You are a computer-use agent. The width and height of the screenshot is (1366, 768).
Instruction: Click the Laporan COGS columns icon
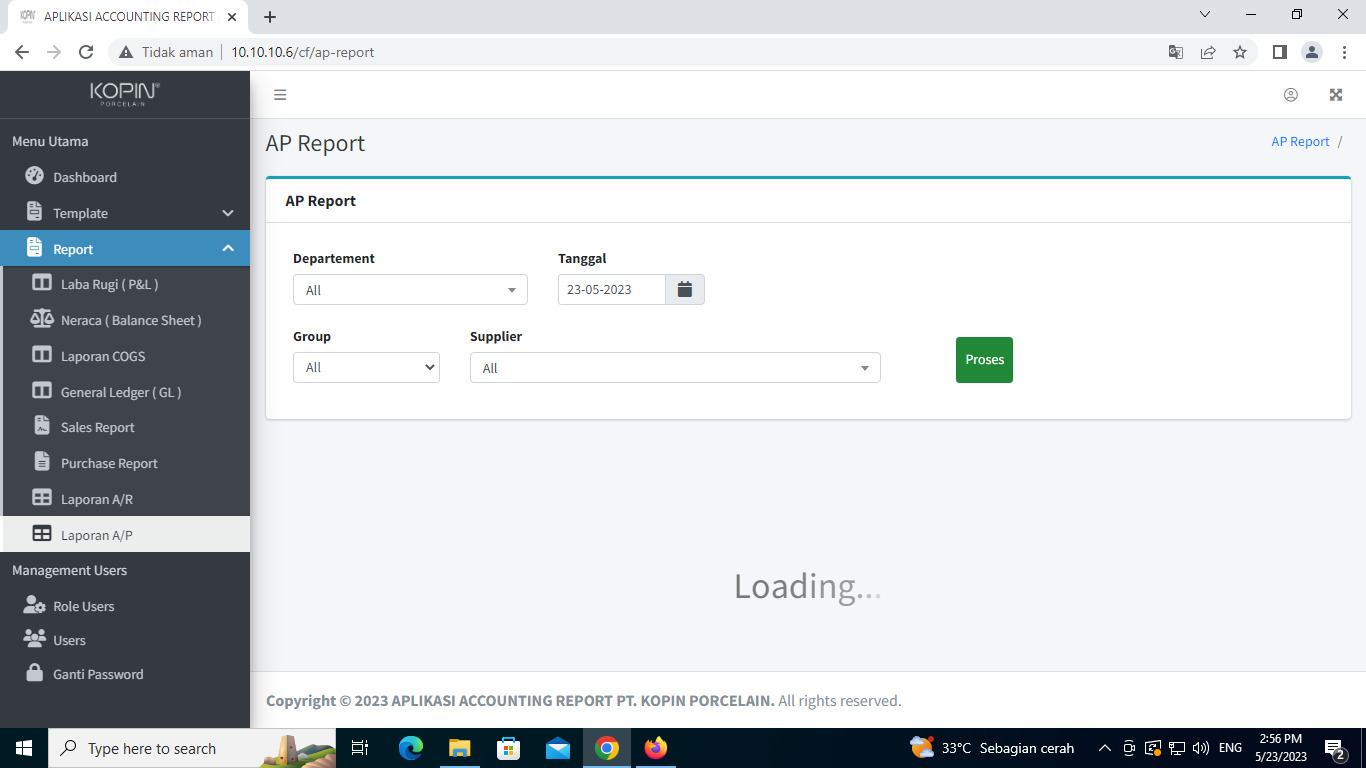[x=42, y=355]
